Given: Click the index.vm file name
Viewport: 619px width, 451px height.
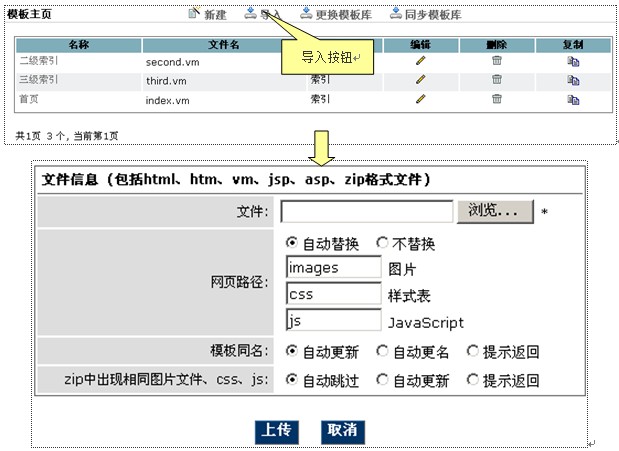Looking at the screenshot, I should pyautogui.click(x=167, y=100).
